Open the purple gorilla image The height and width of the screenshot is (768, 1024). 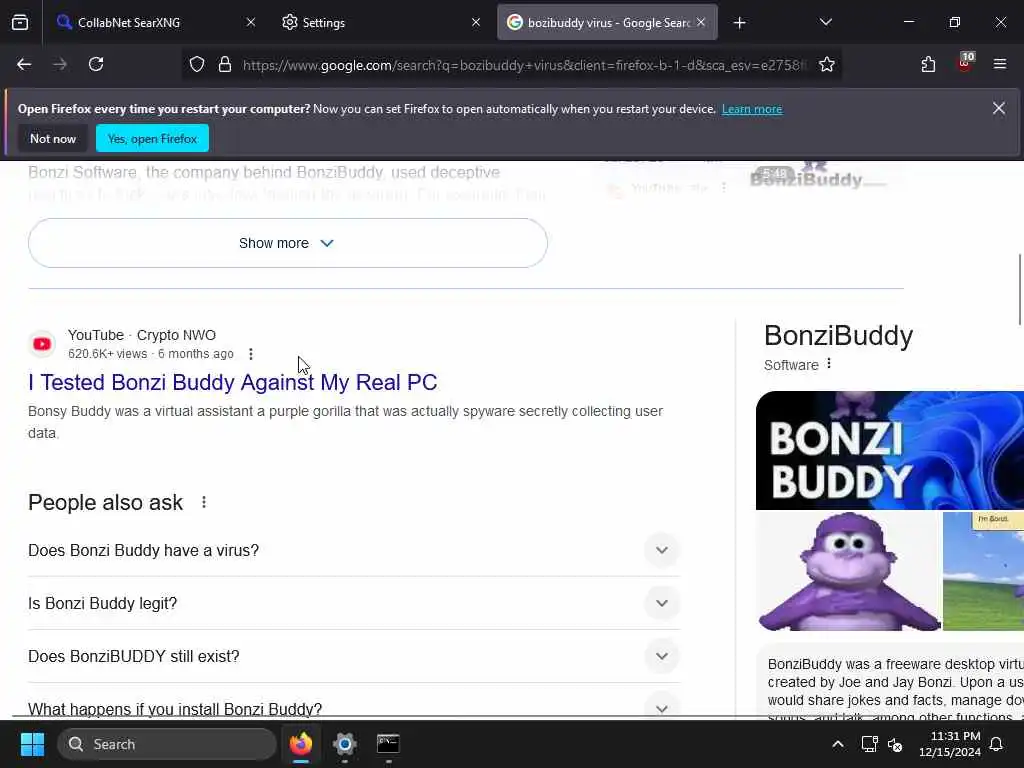pos(848,571)
